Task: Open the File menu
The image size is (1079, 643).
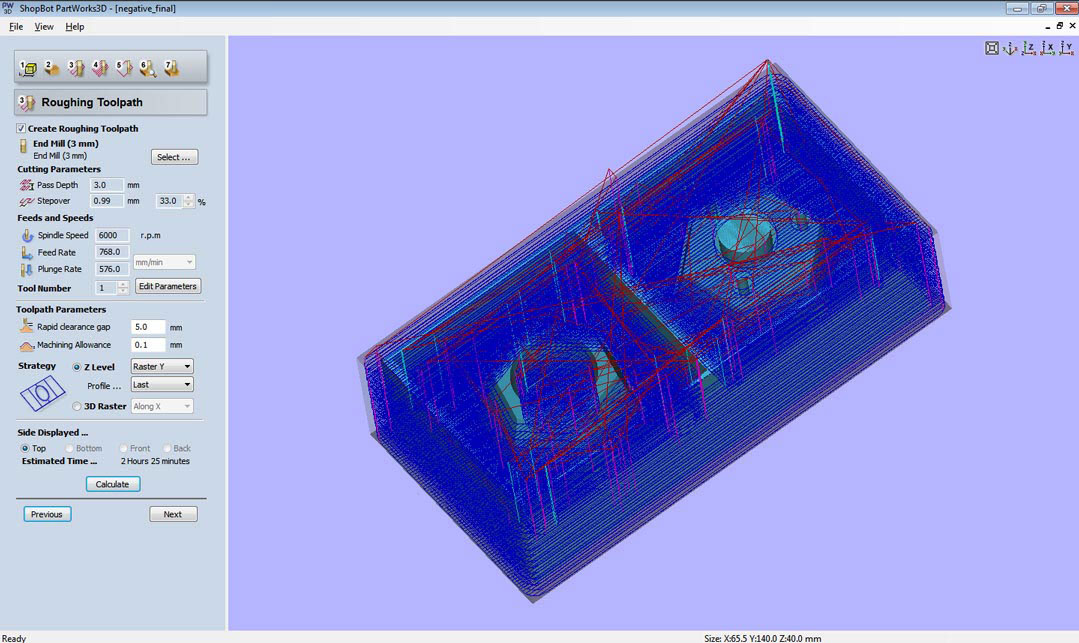Action: pyautogui.click(x=16, y=27)
